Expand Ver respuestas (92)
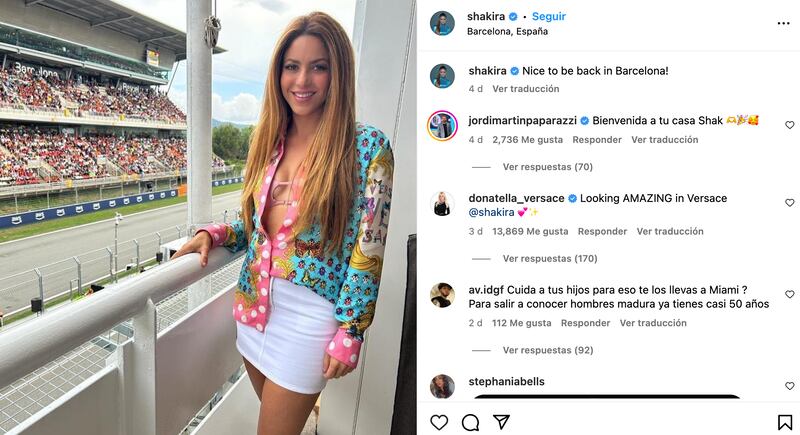 click(548, 350)
